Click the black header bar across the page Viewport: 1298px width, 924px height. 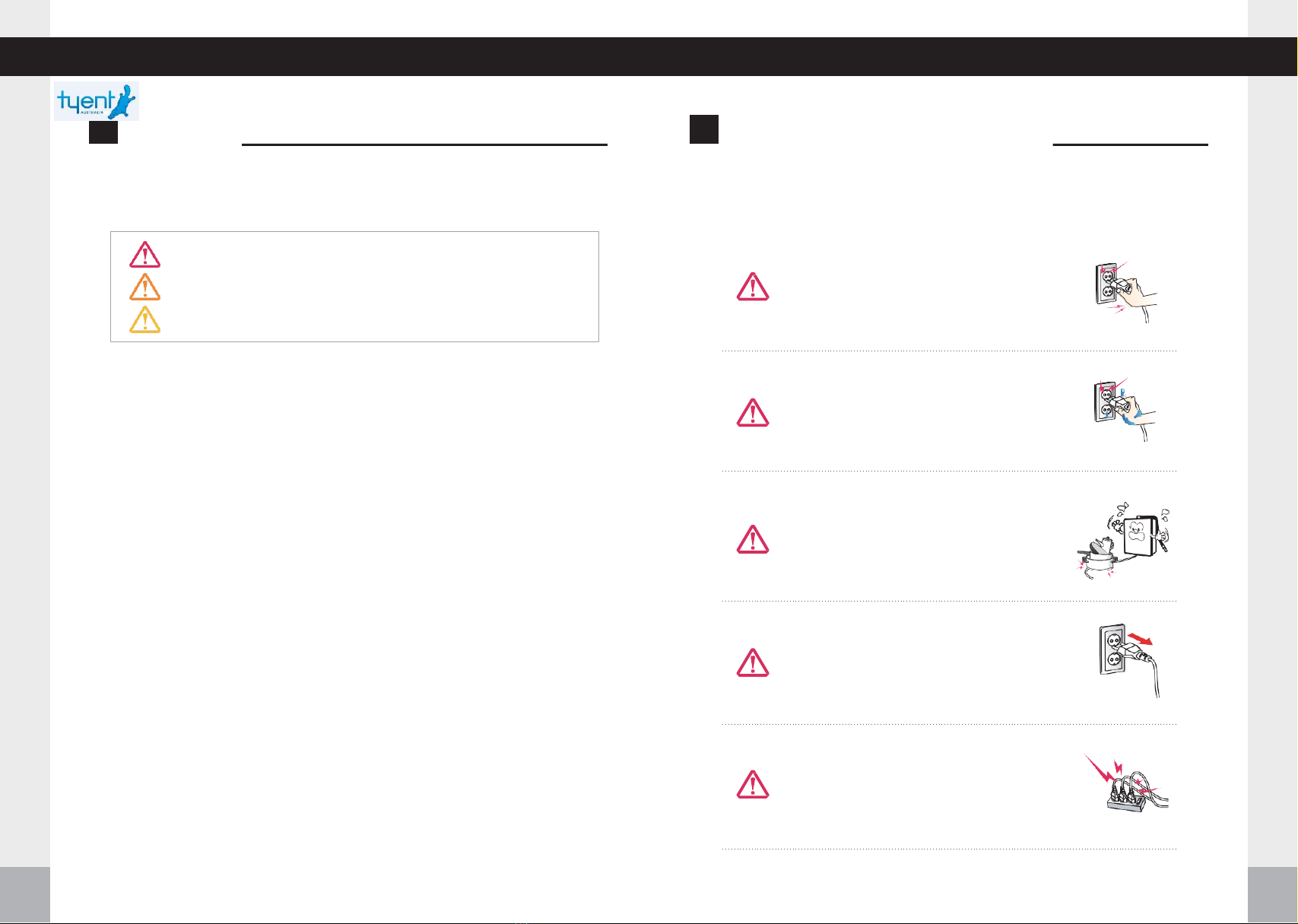pos(649,56)
